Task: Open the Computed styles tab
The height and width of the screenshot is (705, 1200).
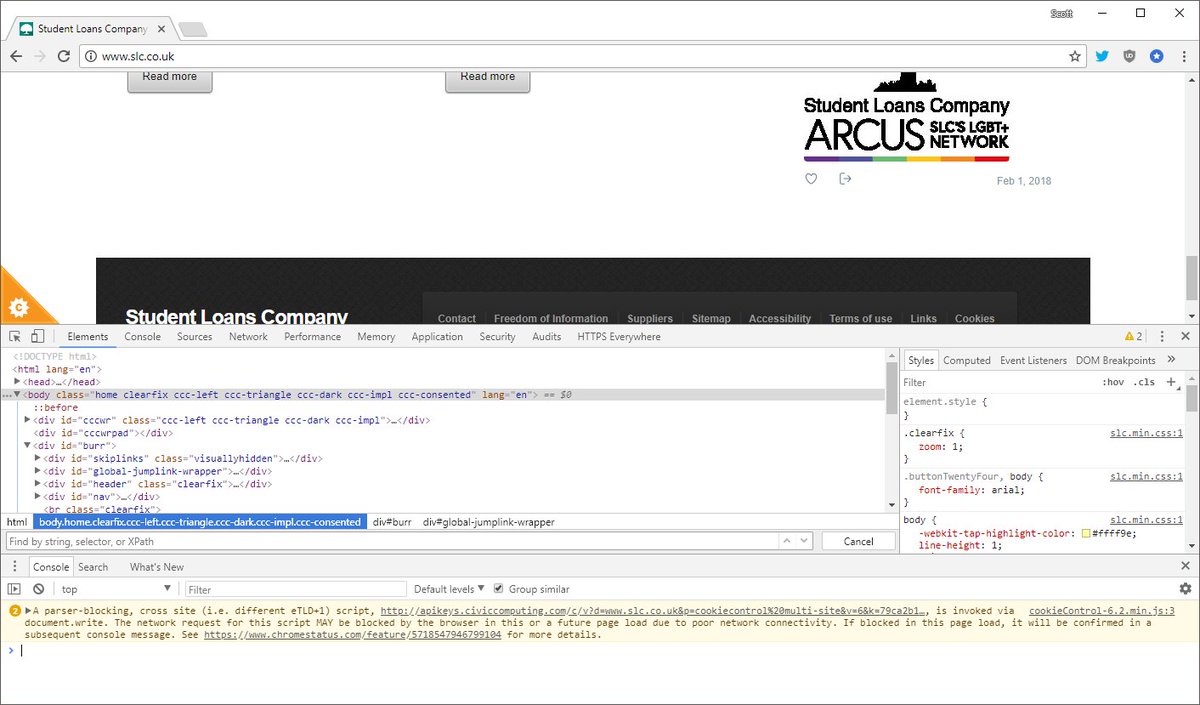Action: pos(967,360)
